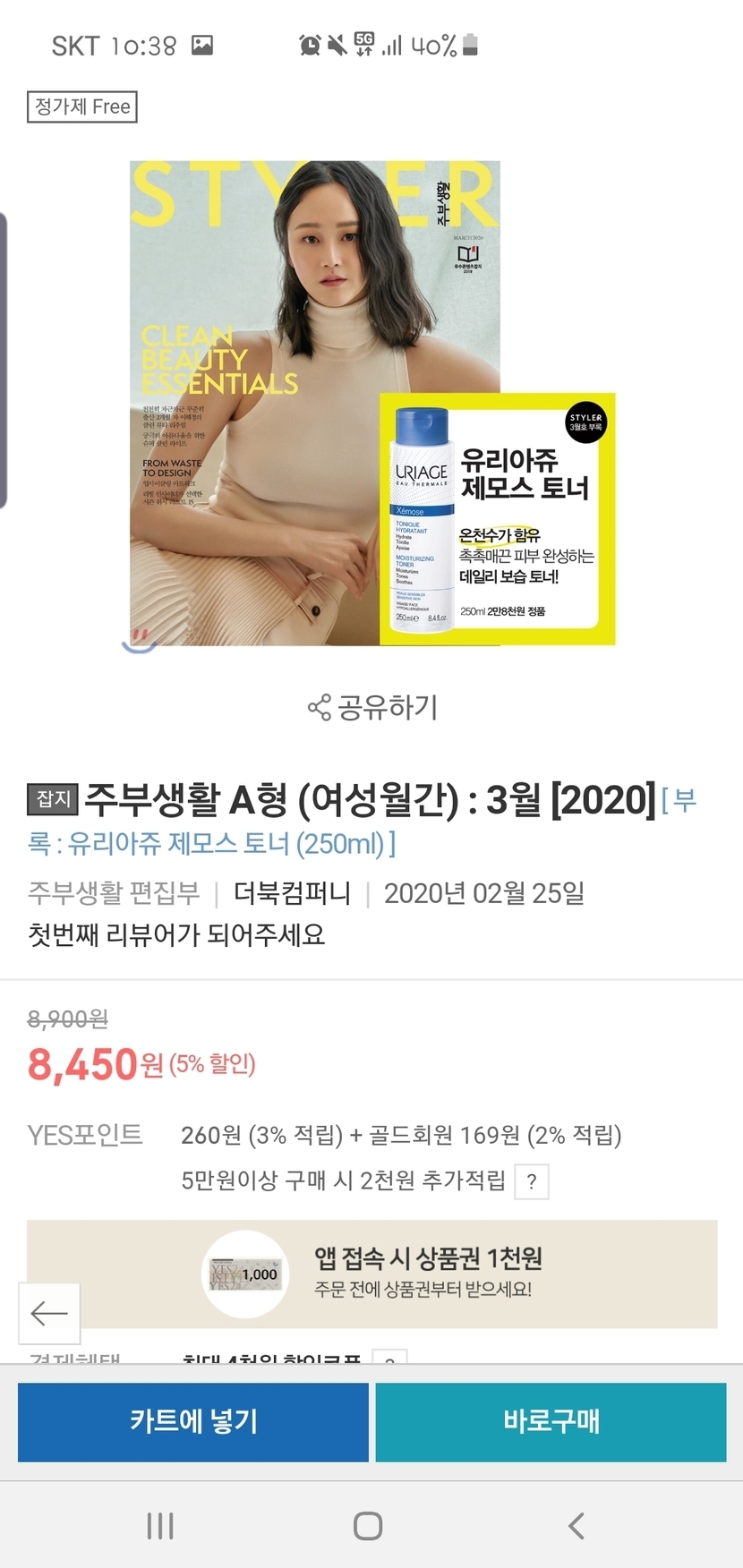This screenshot has height=1568, width=743.
Task: Tap Android recent apps navigation icon
Action: click(x=160, y=1526)
